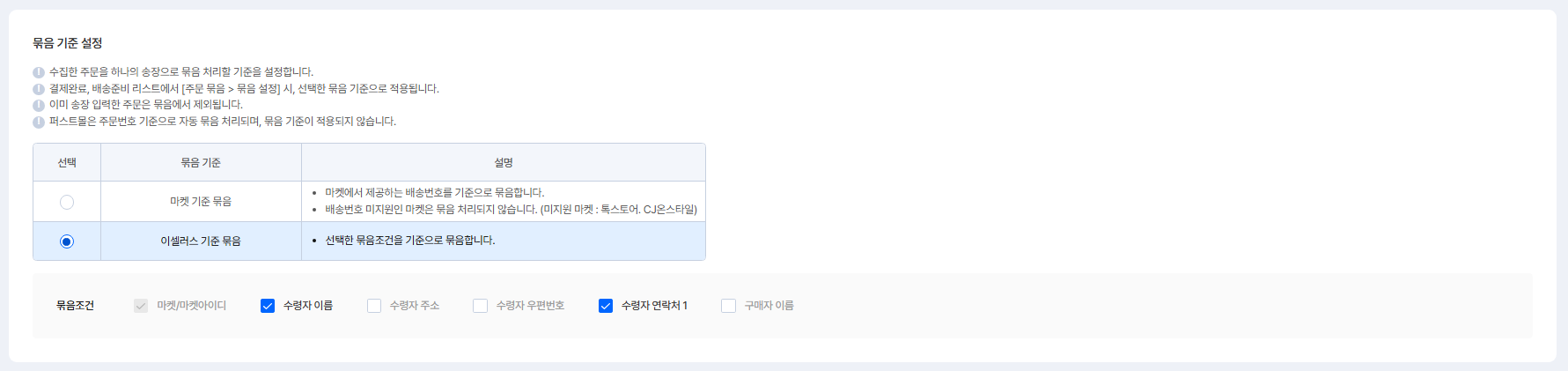Click the 설명 column header
1568x371 pixels.
(504, 163)
